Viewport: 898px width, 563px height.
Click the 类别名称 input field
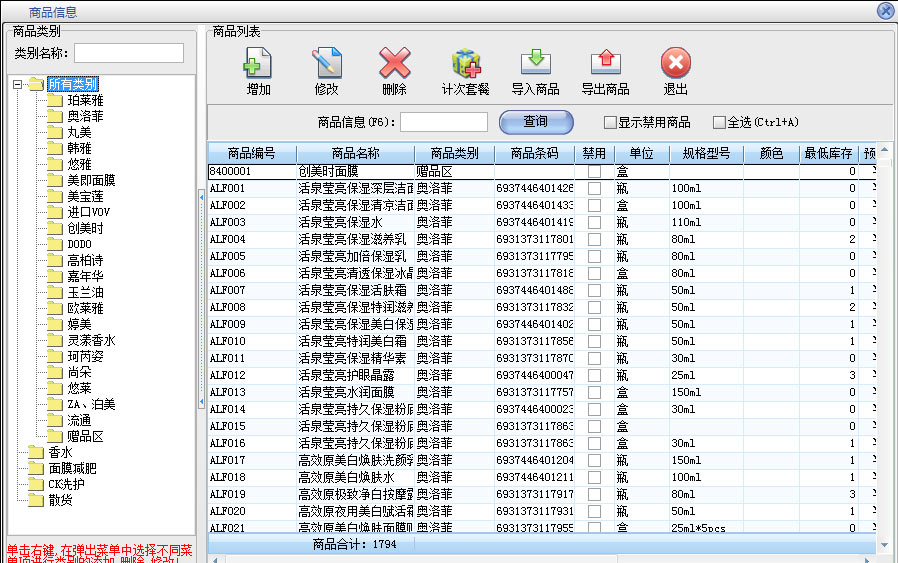[128, 53]
